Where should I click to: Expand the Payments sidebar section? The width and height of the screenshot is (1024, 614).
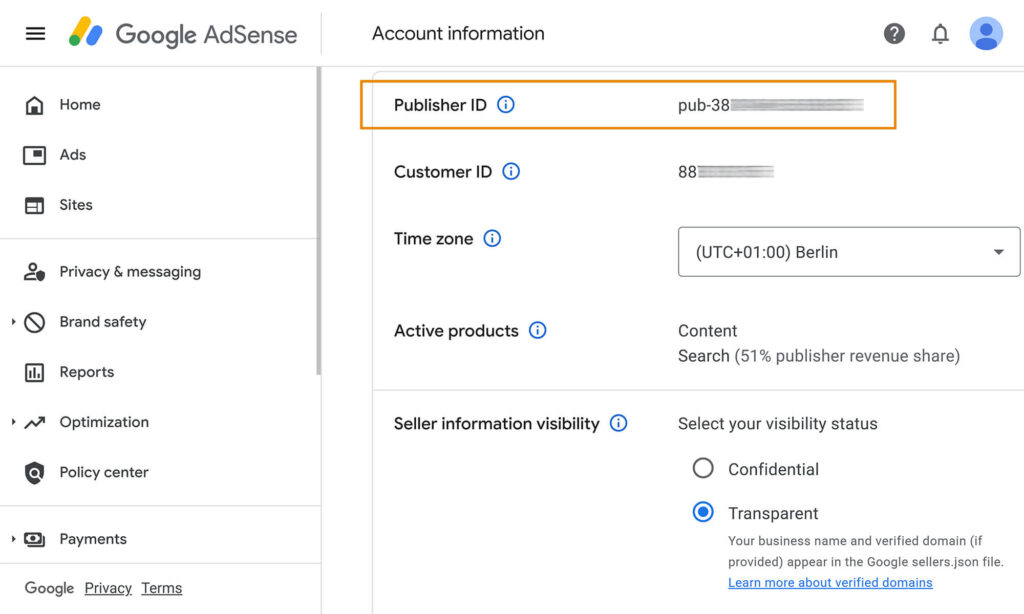pyautogui.click(x=14, y=539)
